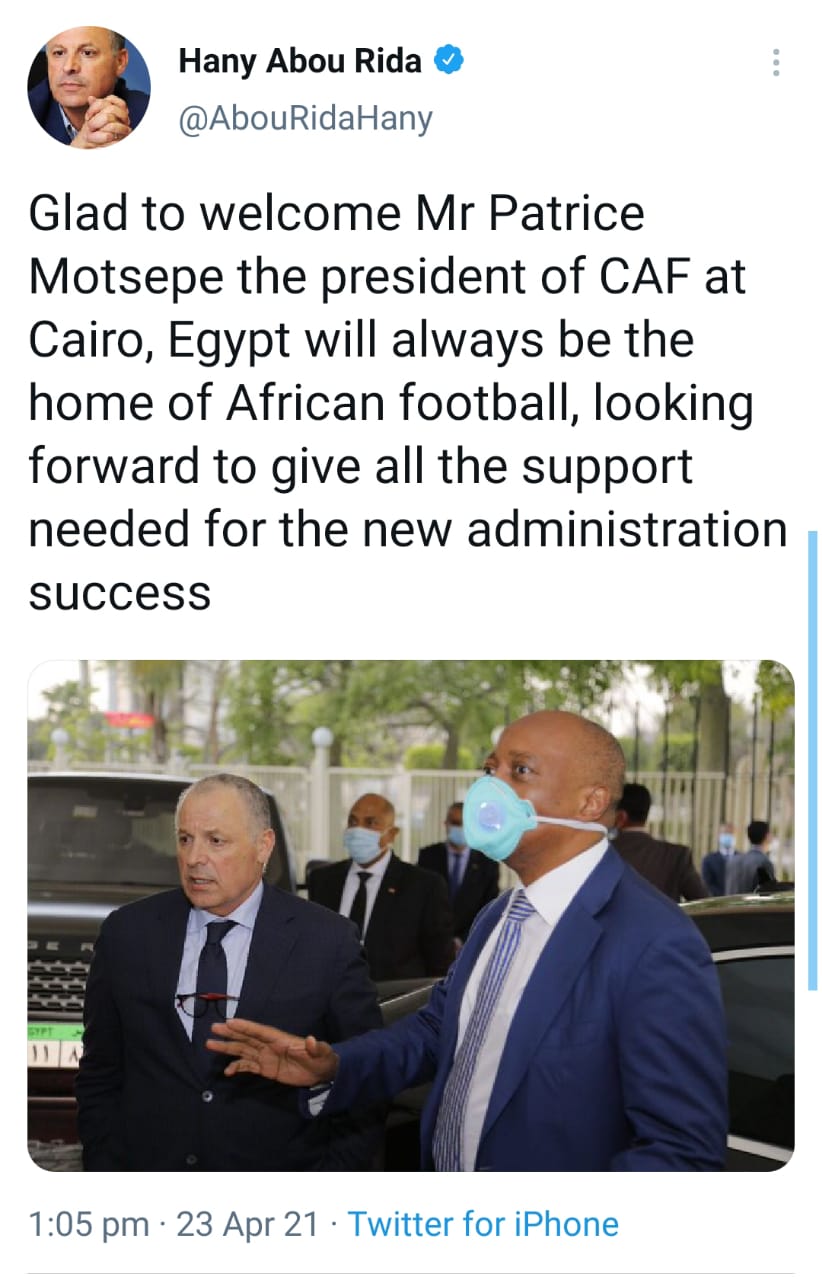
Task: Click the blue scrollbar on right edge
Action: 812,760
